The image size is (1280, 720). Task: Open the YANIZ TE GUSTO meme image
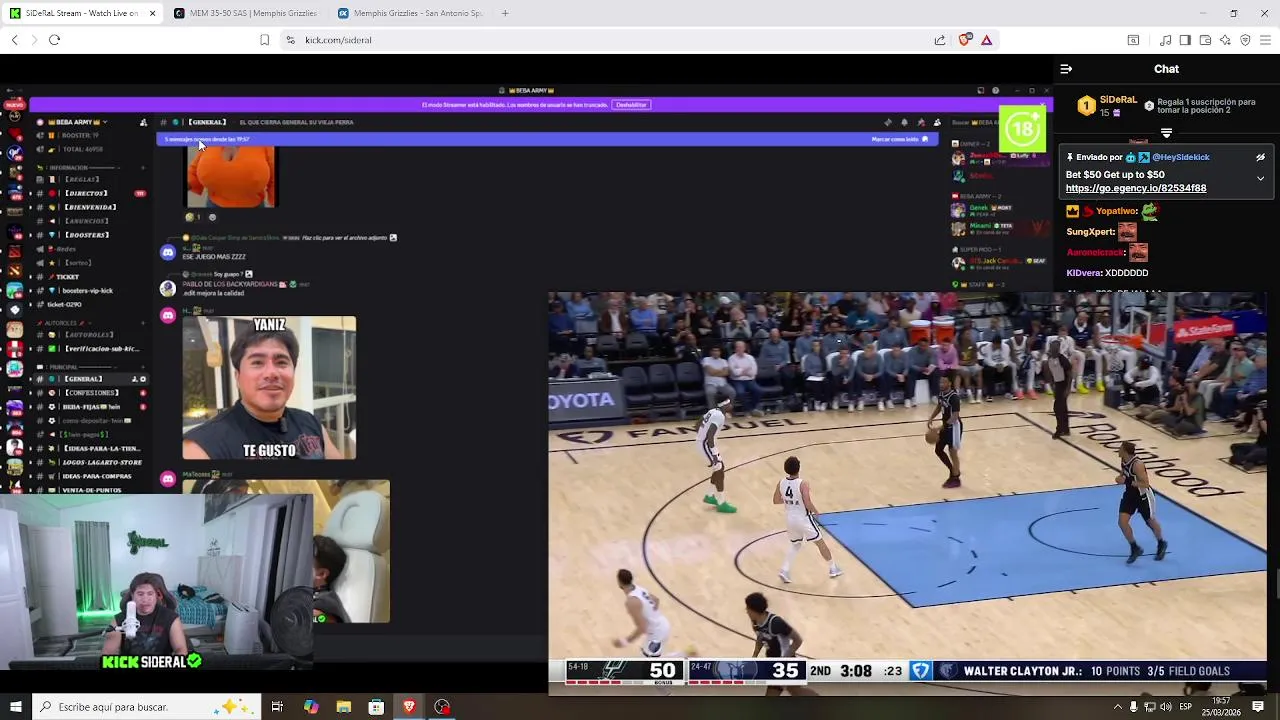pyautogui.click(x=269, y=388)
